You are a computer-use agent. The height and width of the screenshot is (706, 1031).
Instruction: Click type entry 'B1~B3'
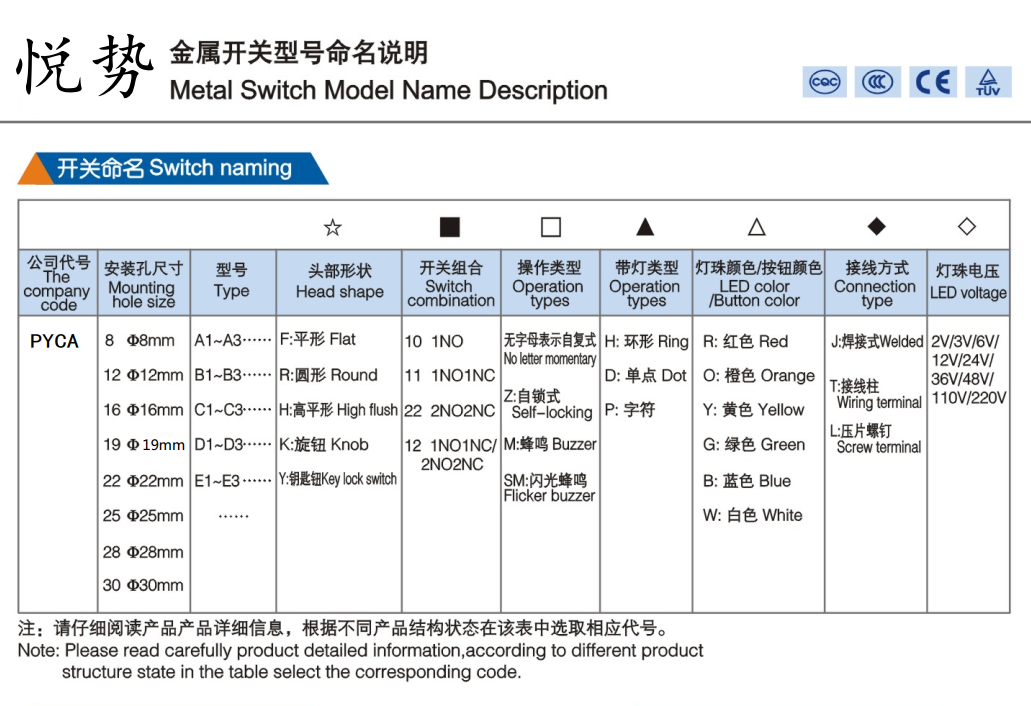click(233, 375)
